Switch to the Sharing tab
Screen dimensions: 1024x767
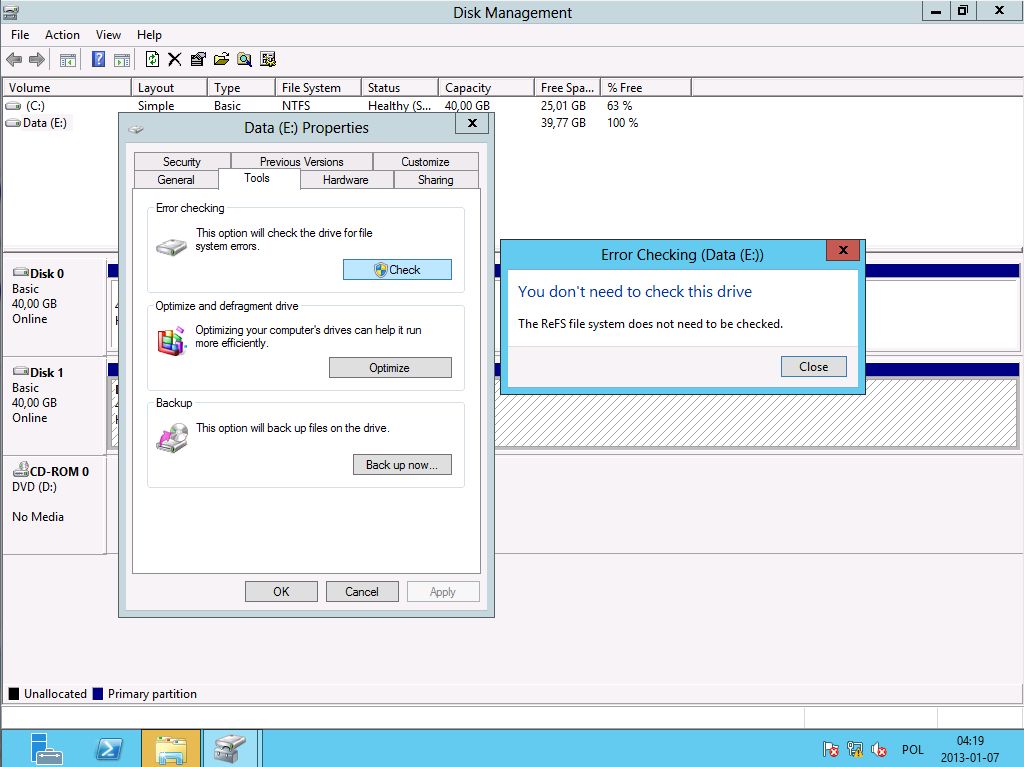point(436,180)
